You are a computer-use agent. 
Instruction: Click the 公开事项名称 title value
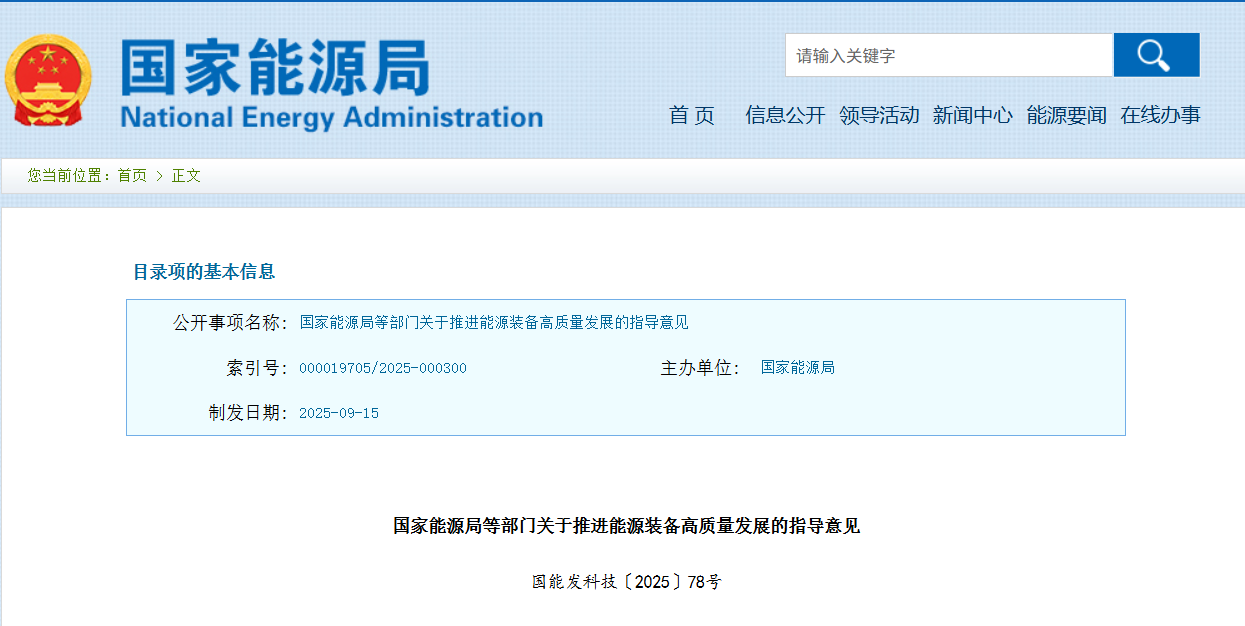click(494, 323)
